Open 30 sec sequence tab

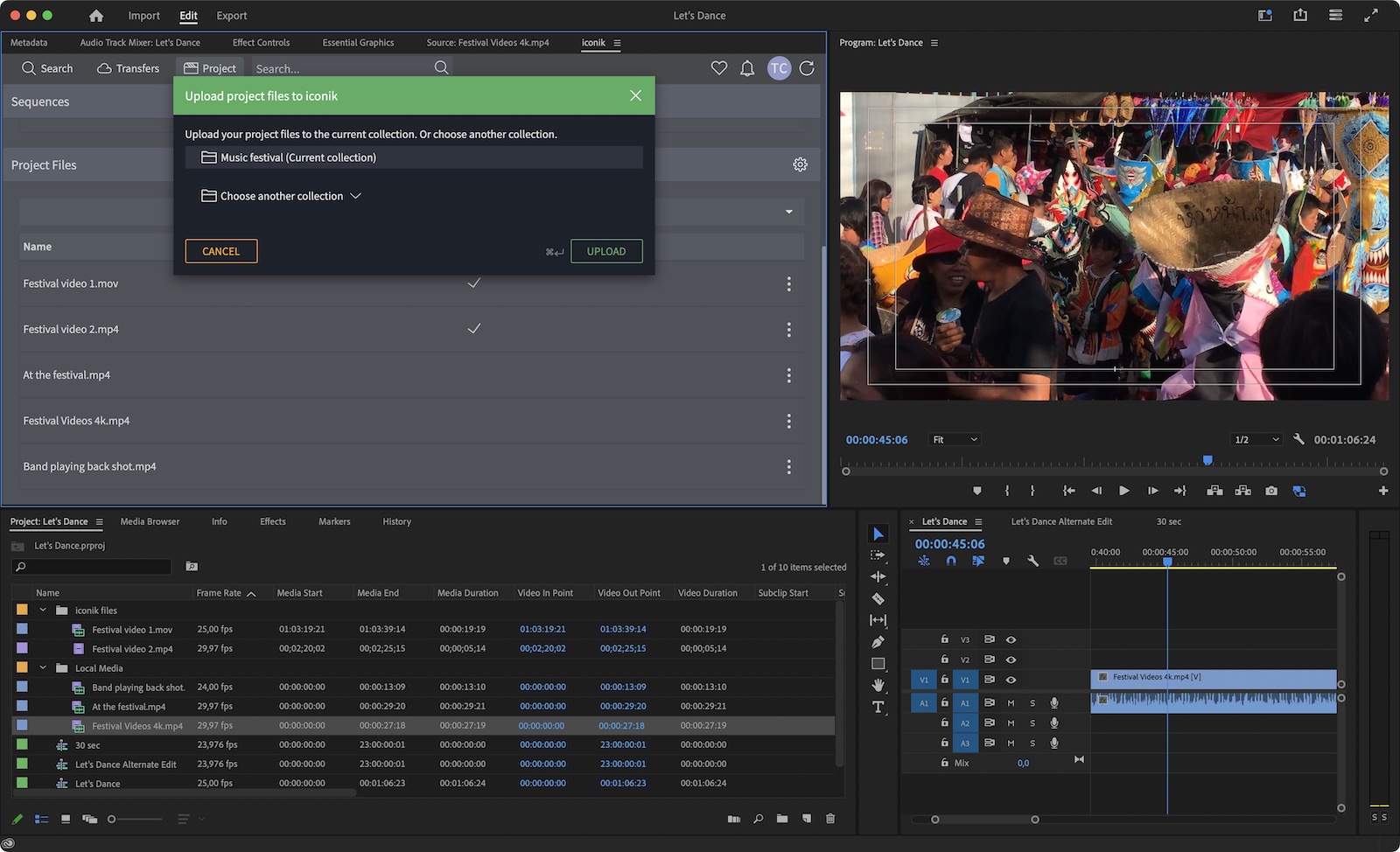tap(1168, 521)
